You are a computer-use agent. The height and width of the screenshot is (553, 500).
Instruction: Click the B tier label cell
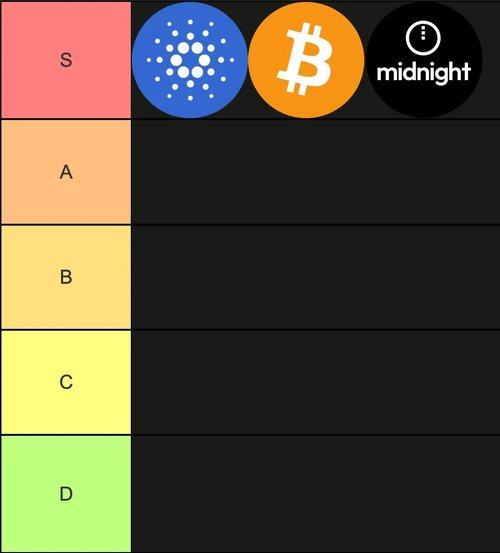(x=66, y=277)
